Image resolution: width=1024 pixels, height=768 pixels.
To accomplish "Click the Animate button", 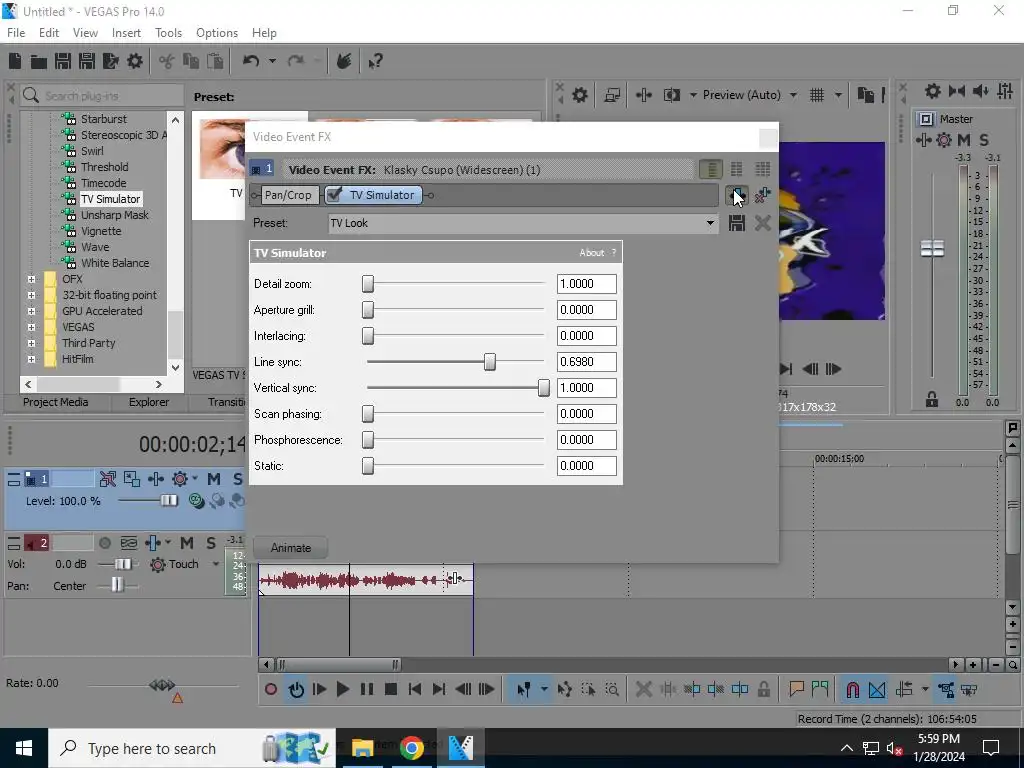I will (x=291, y=548).
